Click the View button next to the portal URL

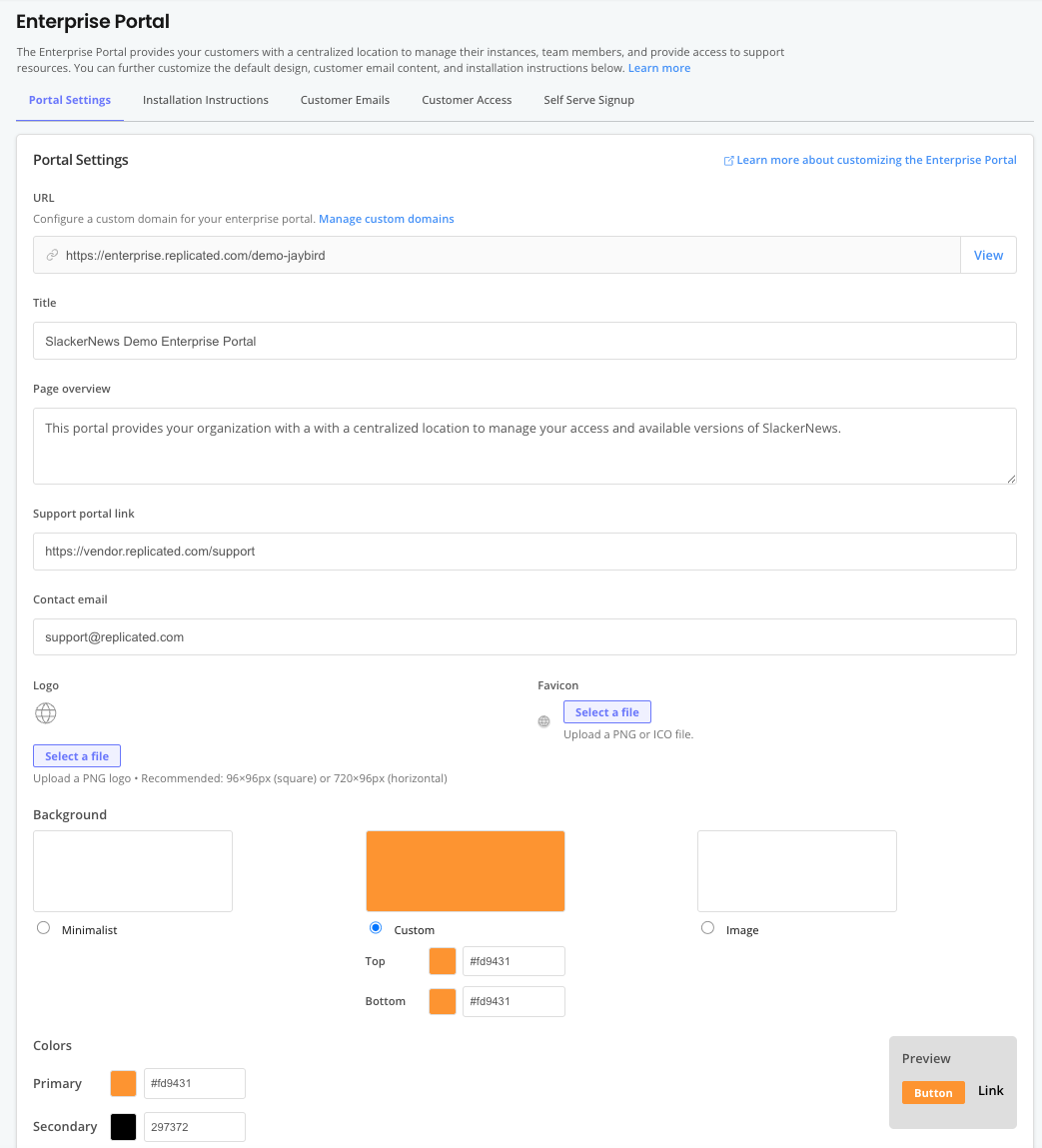[x=988, y=255]
